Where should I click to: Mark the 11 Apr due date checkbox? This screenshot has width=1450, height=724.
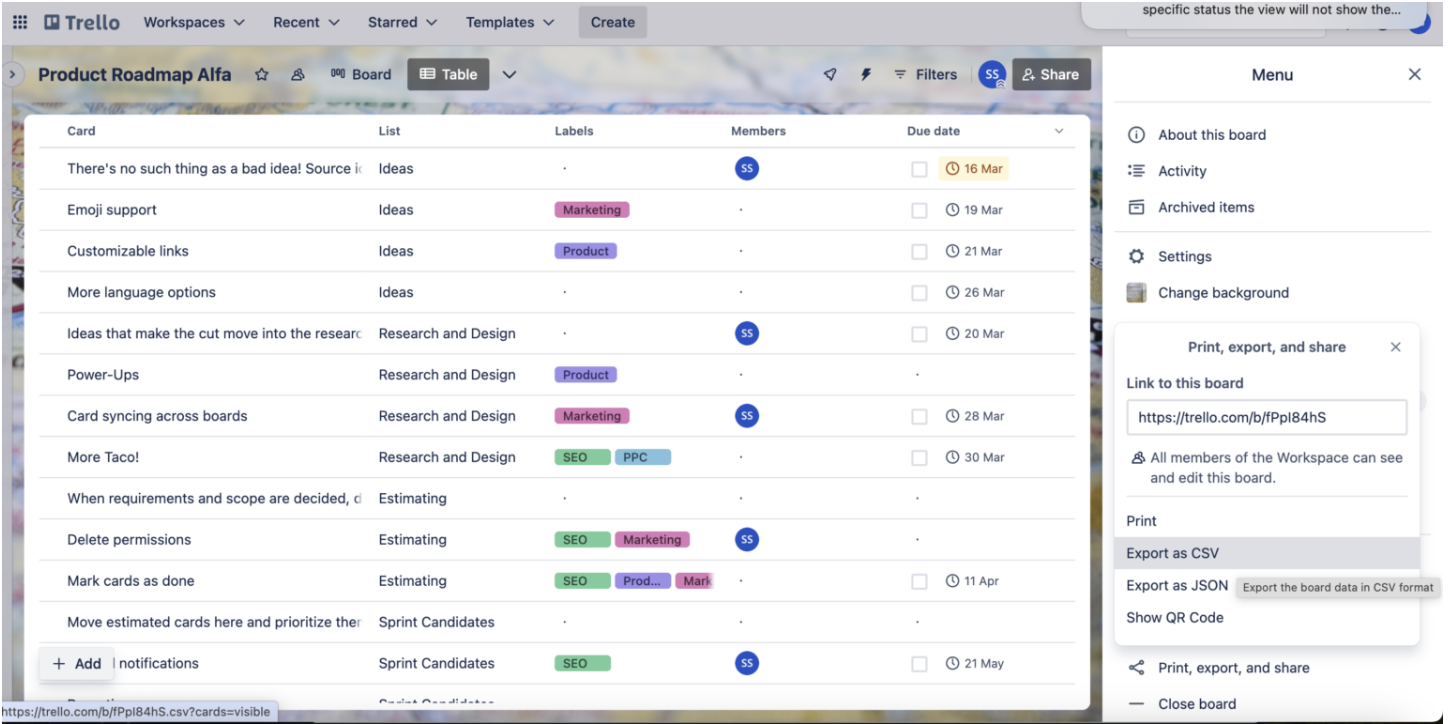919,580
